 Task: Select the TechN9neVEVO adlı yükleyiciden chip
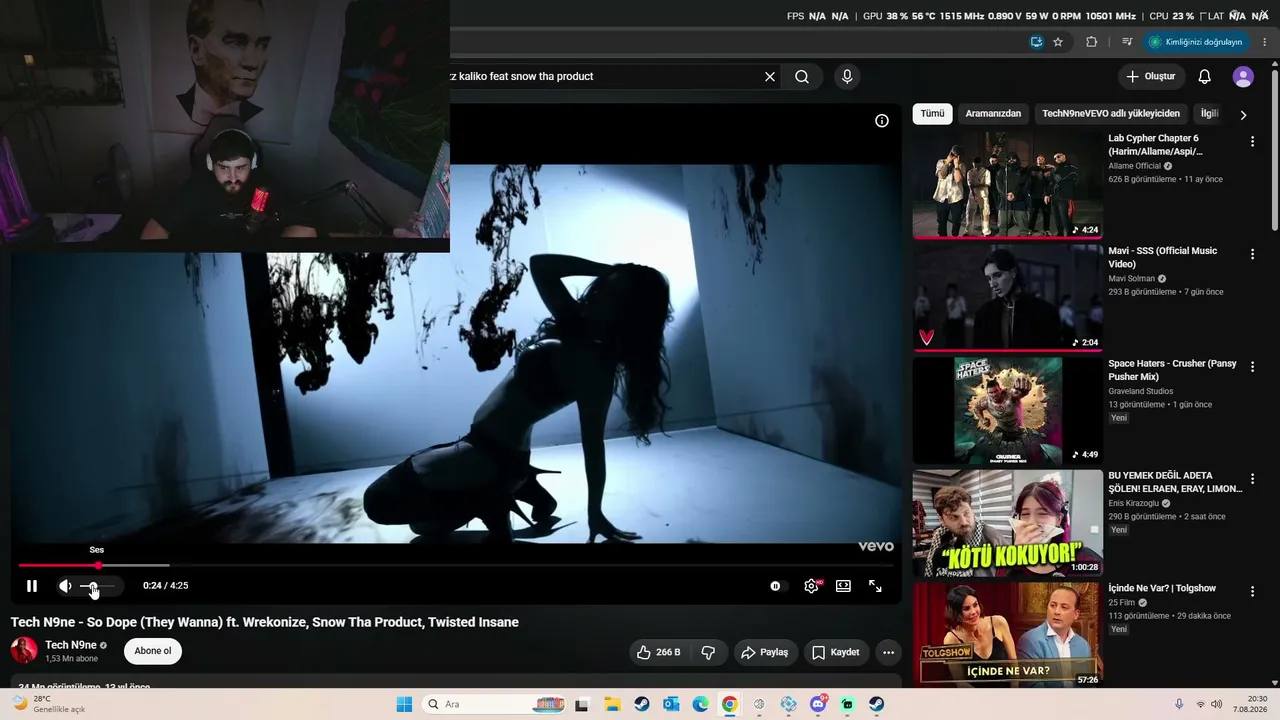point(1111,114)
